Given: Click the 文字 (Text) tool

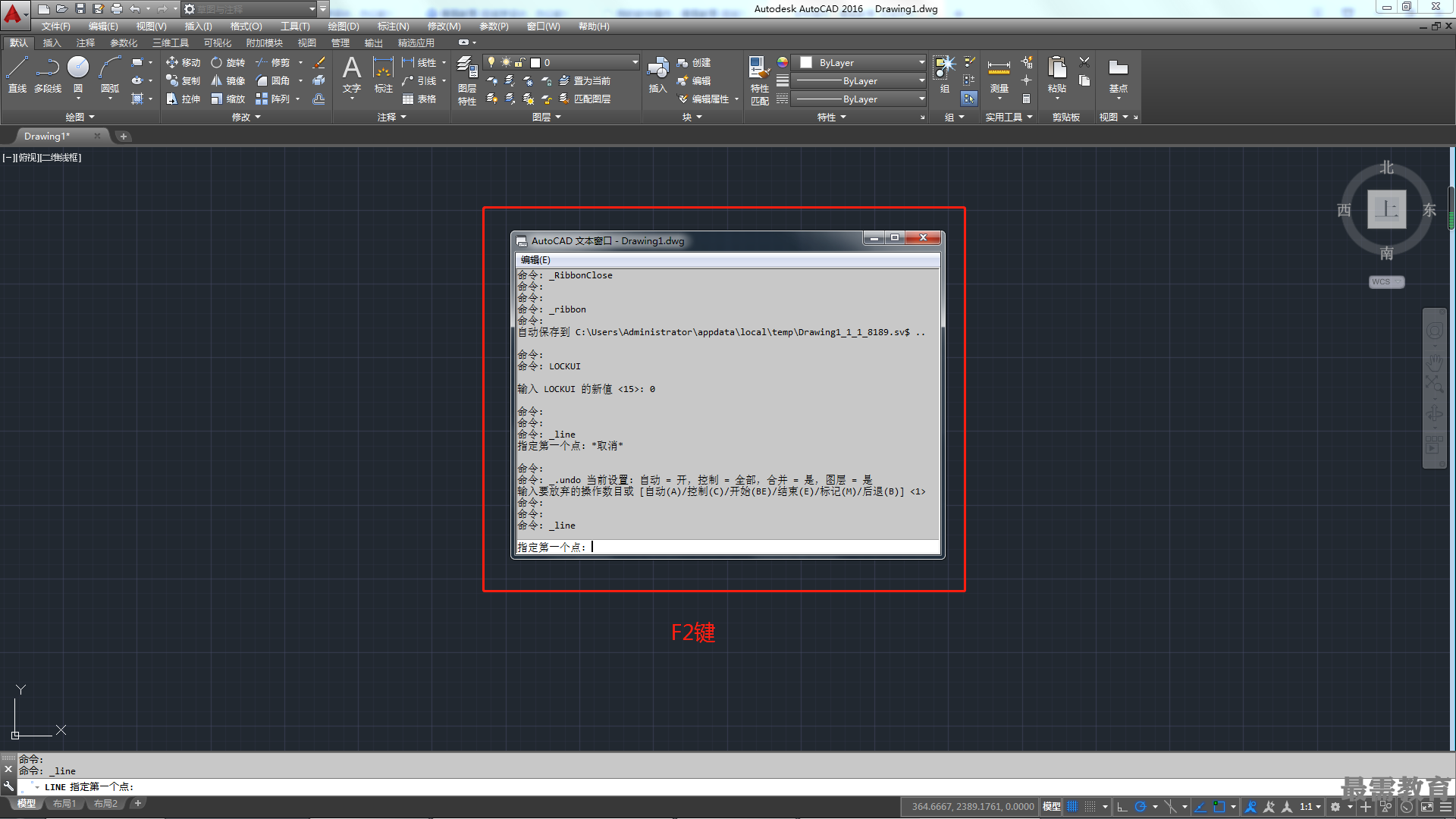Looking at the screenshot, I should (352, 74).
